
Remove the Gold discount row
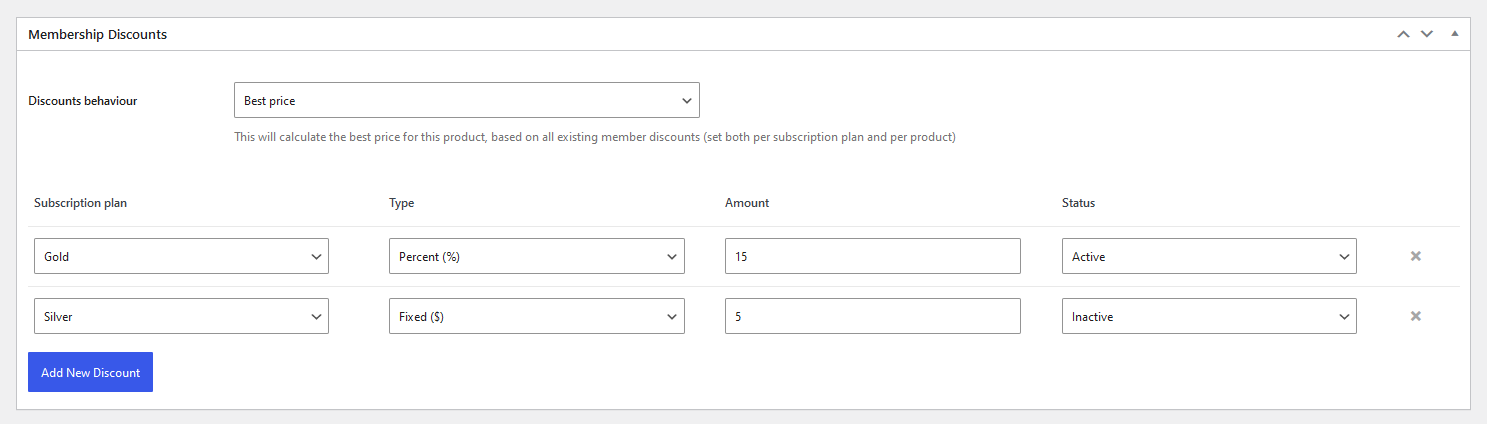[x=1415, y=256]
